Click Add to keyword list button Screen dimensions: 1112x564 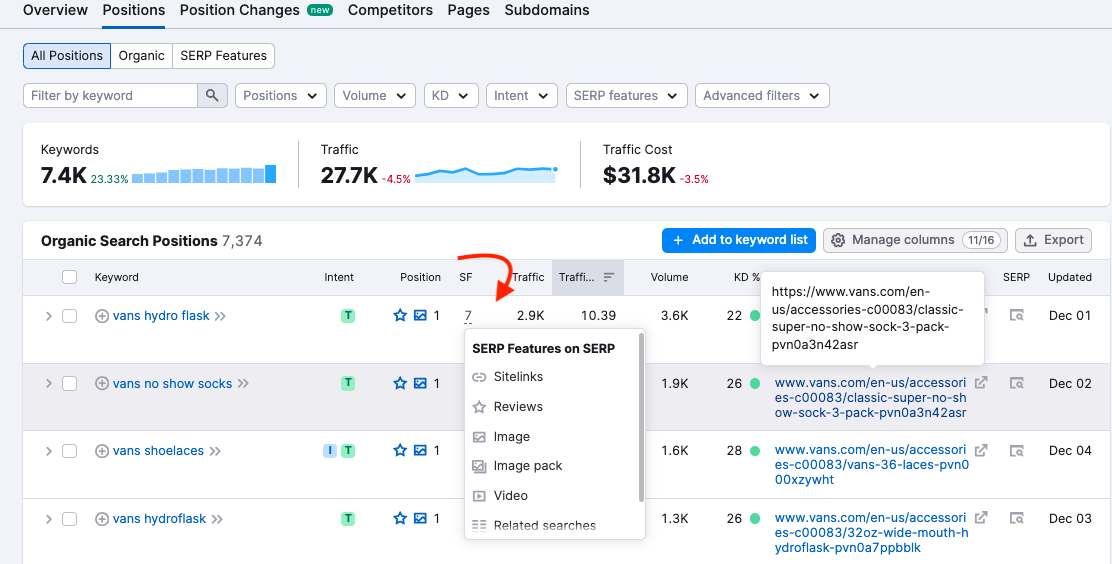[x=739, y=240]
